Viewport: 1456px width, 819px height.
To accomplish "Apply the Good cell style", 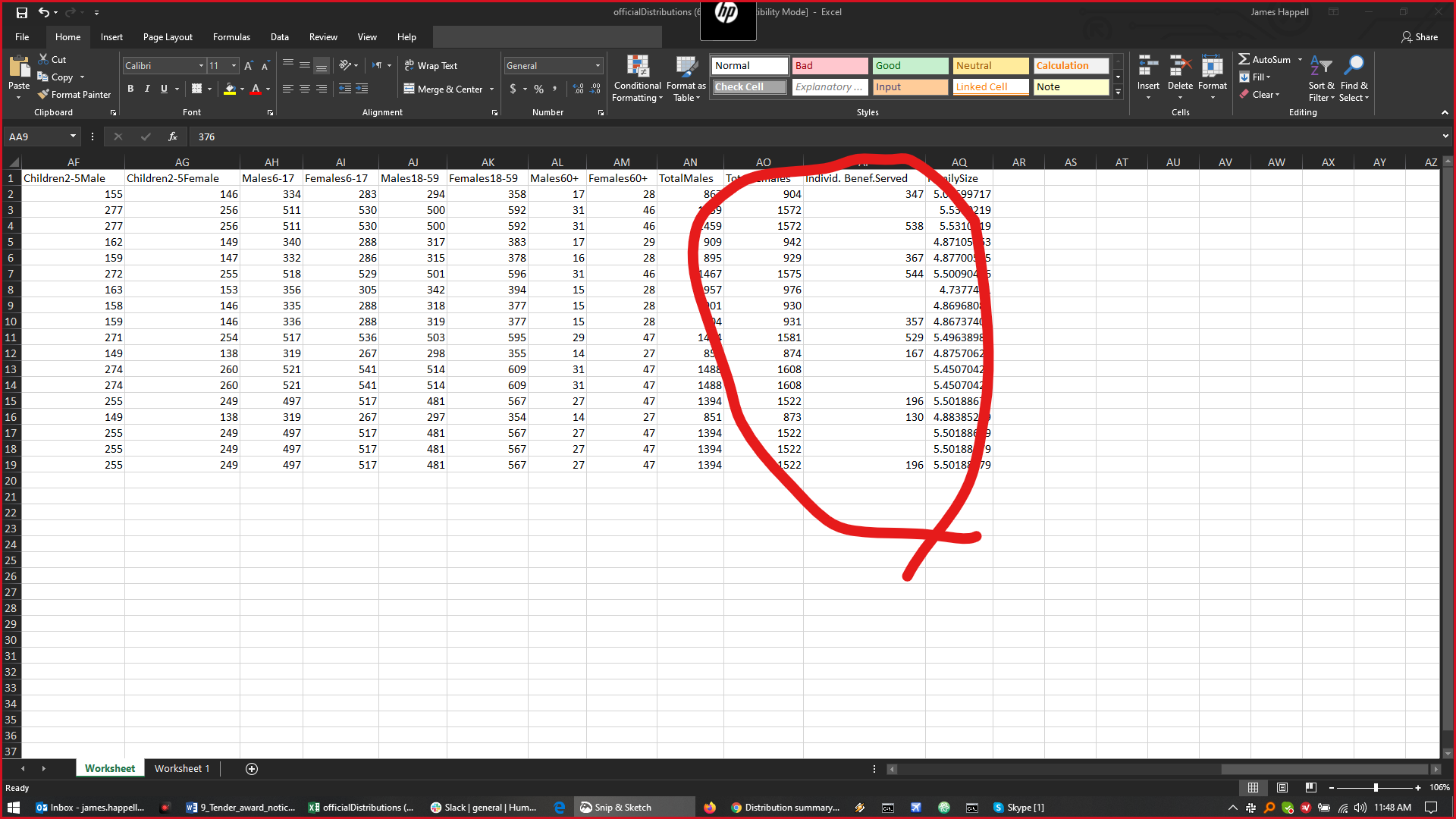I will click(x=909, y=65).
